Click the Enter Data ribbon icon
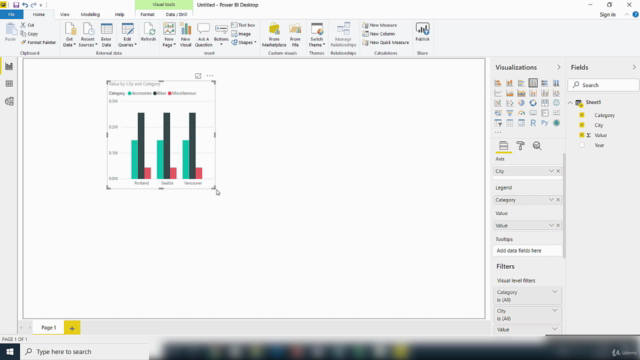 pos(107,35)
